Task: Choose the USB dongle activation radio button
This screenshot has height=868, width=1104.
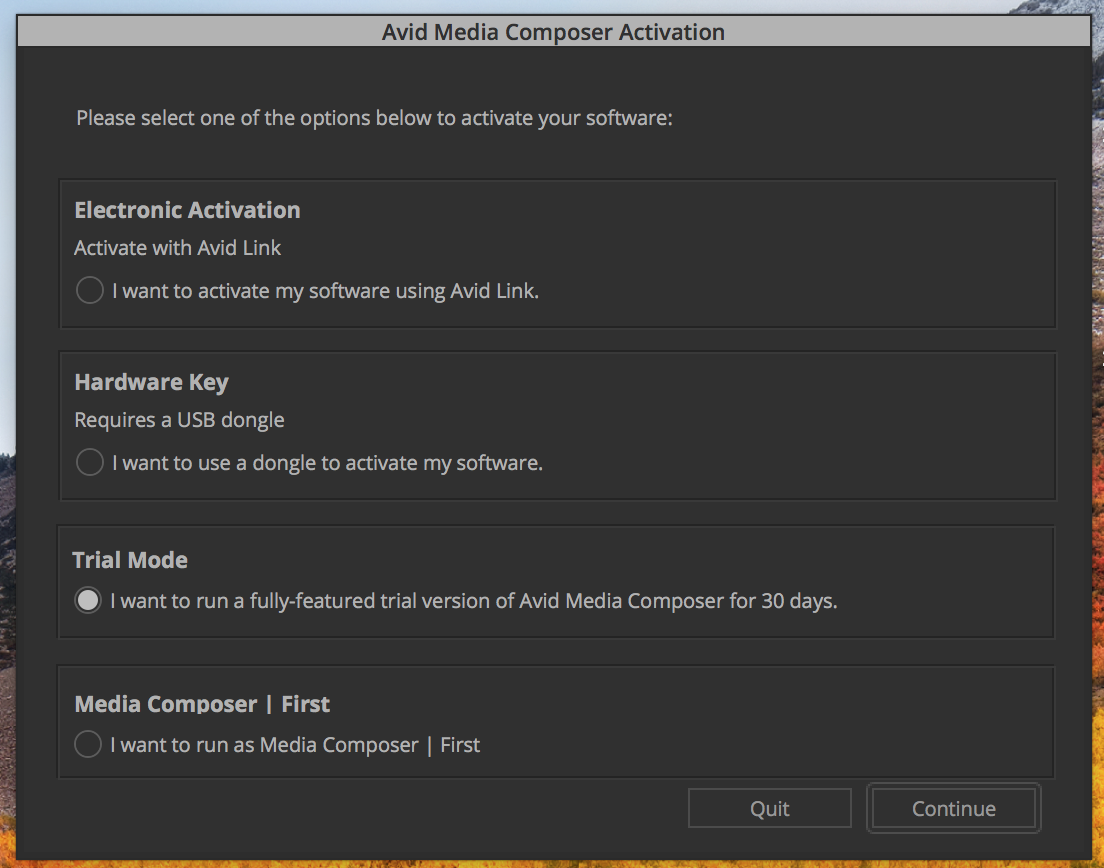Action: click(89, 463)
